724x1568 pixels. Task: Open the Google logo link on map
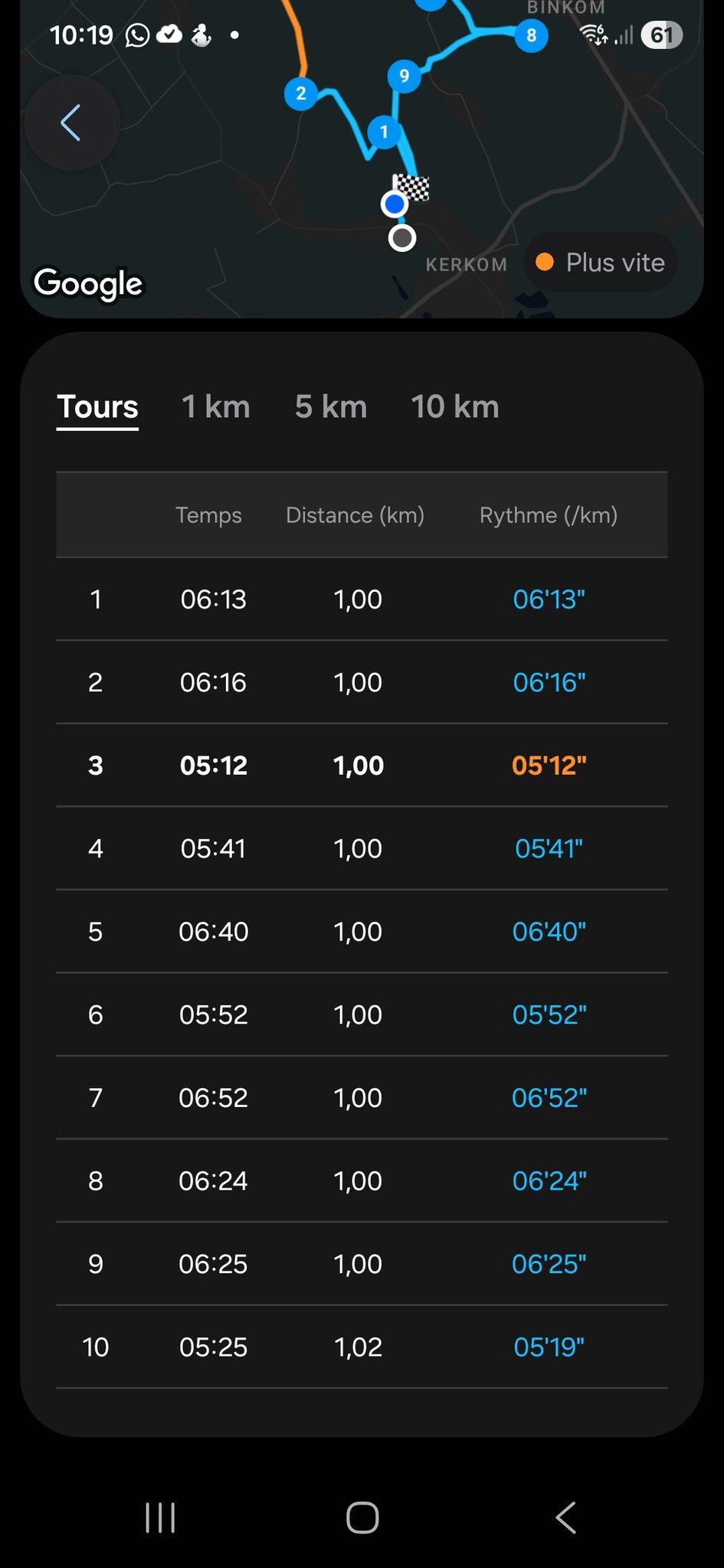click(88, 284)
